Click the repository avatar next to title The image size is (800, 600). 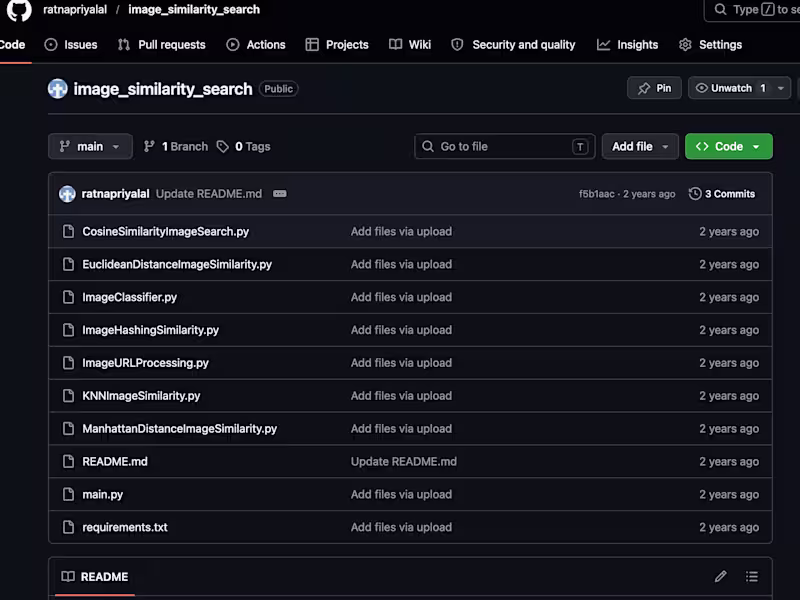(x=58, y=89)
